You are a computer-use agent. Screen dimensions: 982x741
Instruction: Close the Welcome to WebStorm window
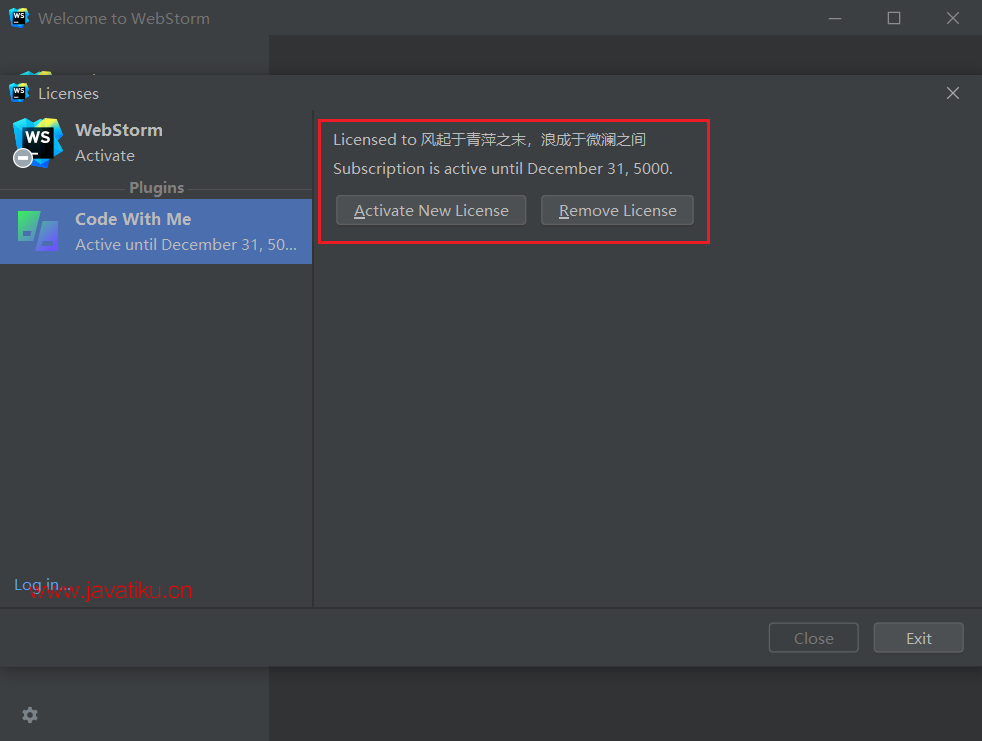tap(953, 18)
